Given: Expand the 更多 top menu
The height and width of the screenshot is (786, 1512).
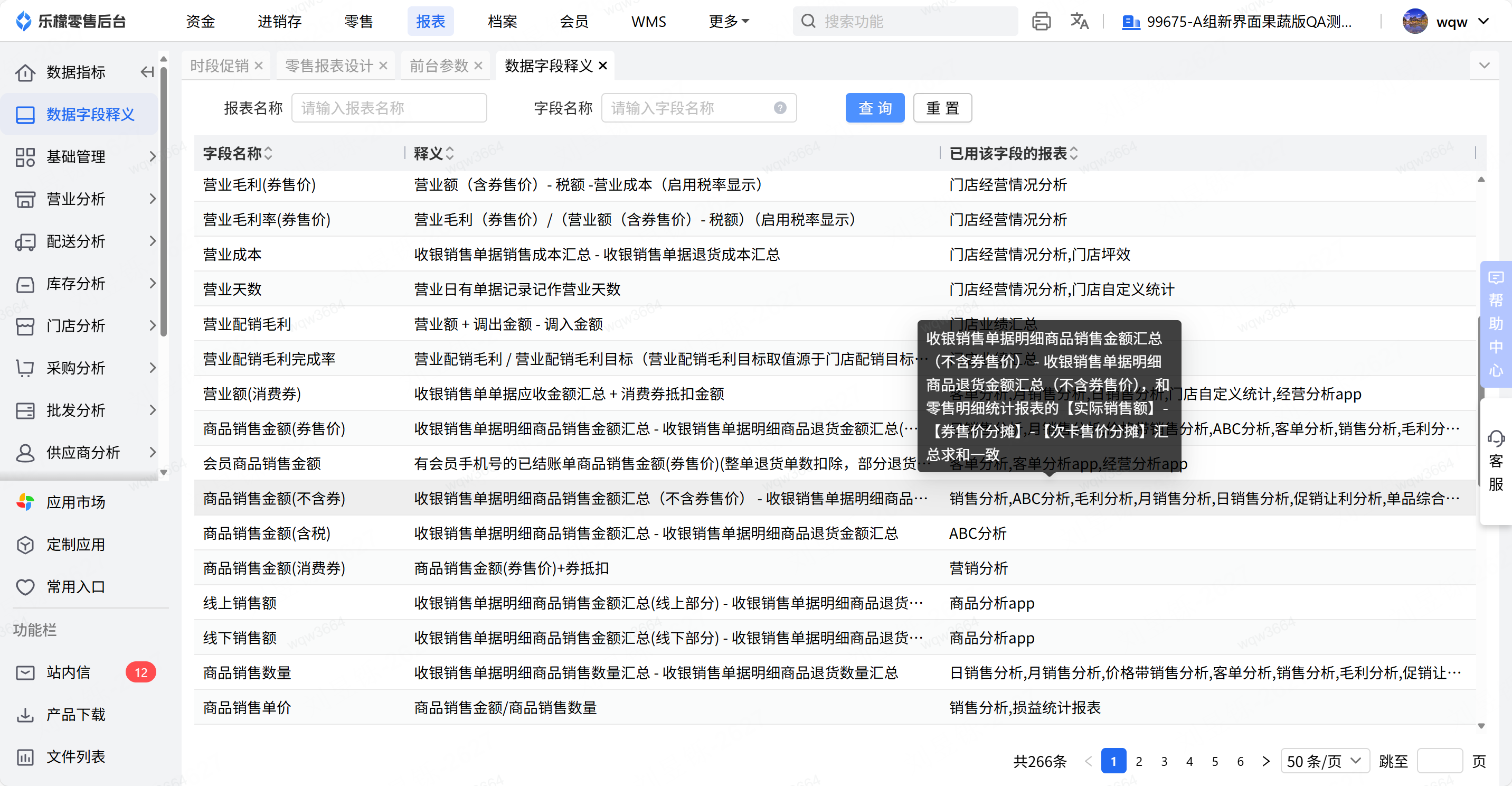Looking at the screenshot, I should [x=729, y=22].
